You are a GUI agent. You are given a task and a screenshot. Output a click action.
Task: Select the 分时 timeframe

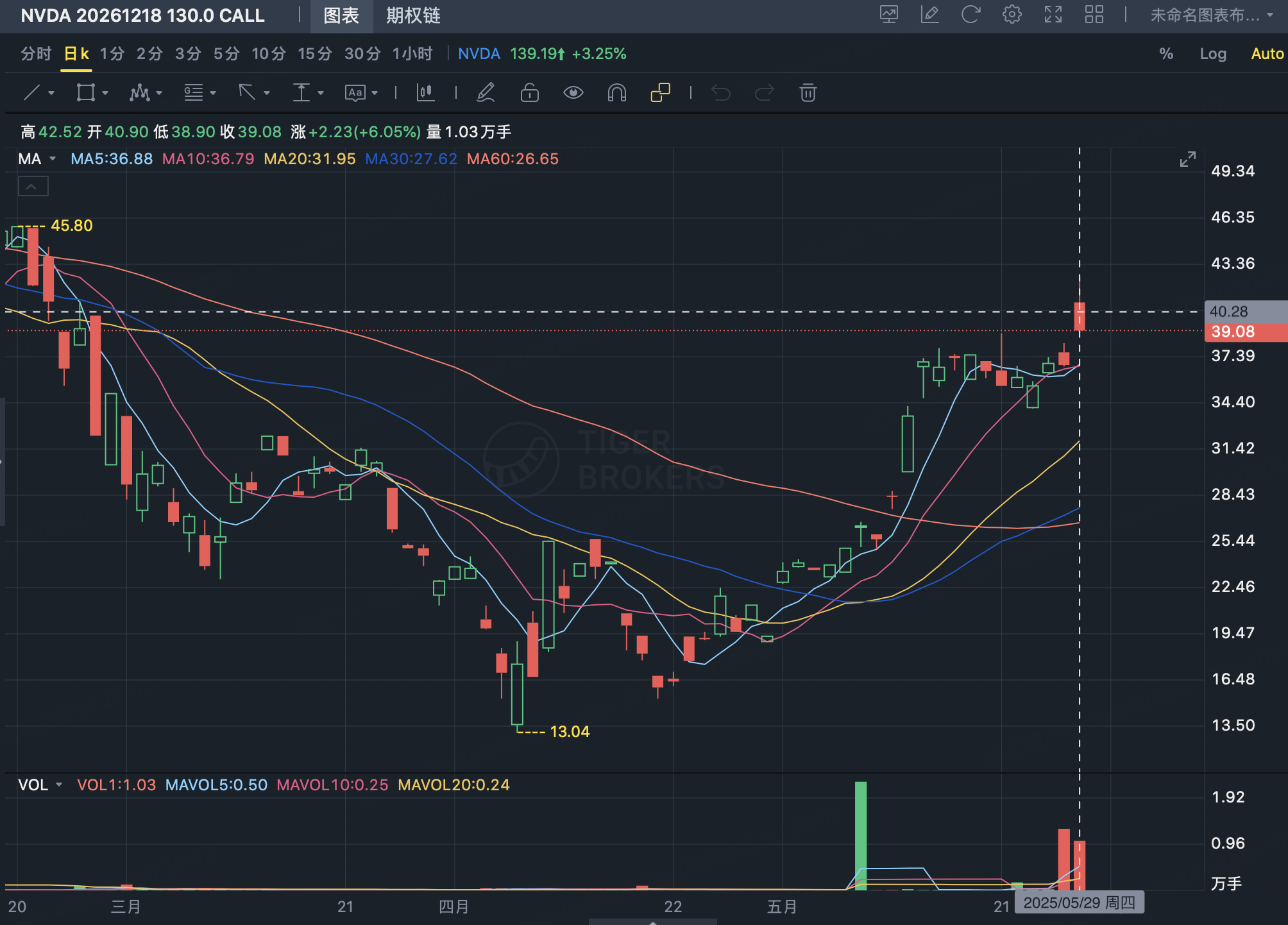click(x=36, y=53)
